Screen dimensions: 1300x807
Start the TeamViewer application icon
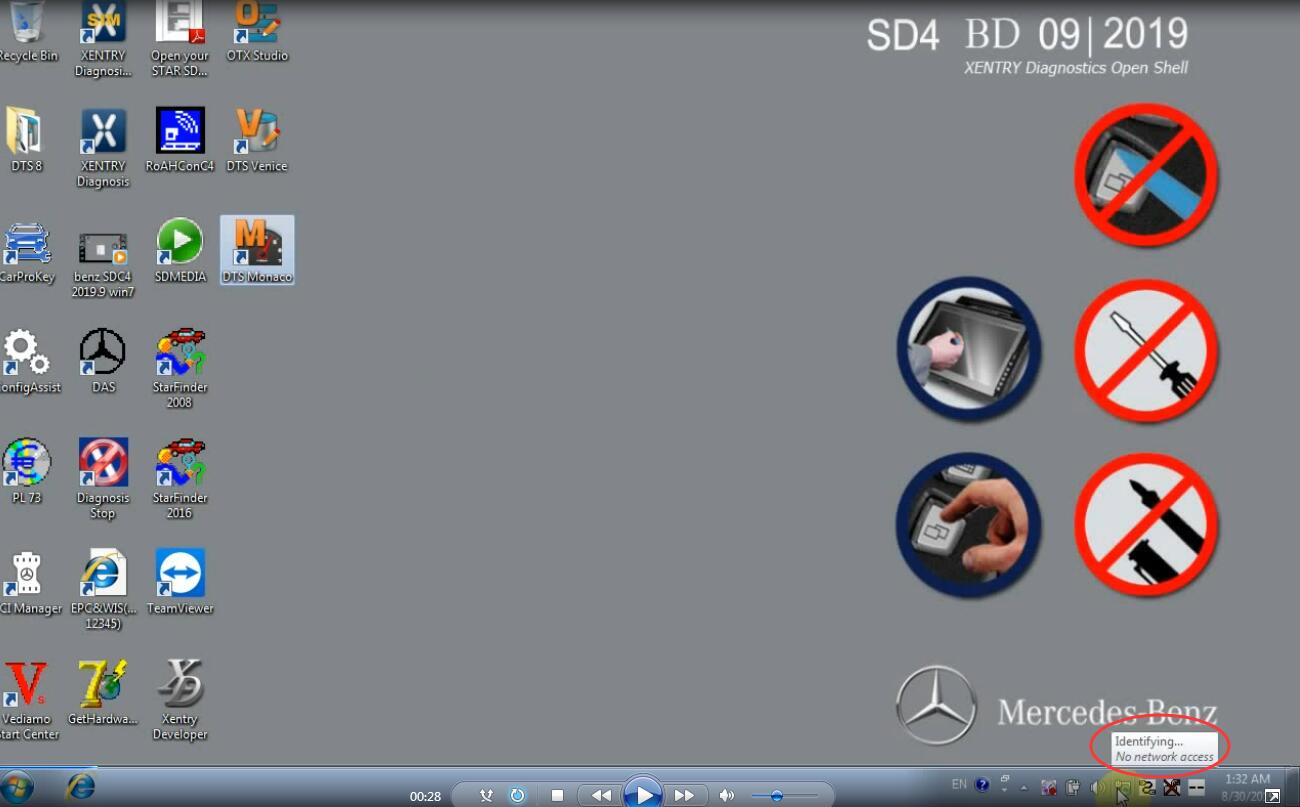point(180,579)
